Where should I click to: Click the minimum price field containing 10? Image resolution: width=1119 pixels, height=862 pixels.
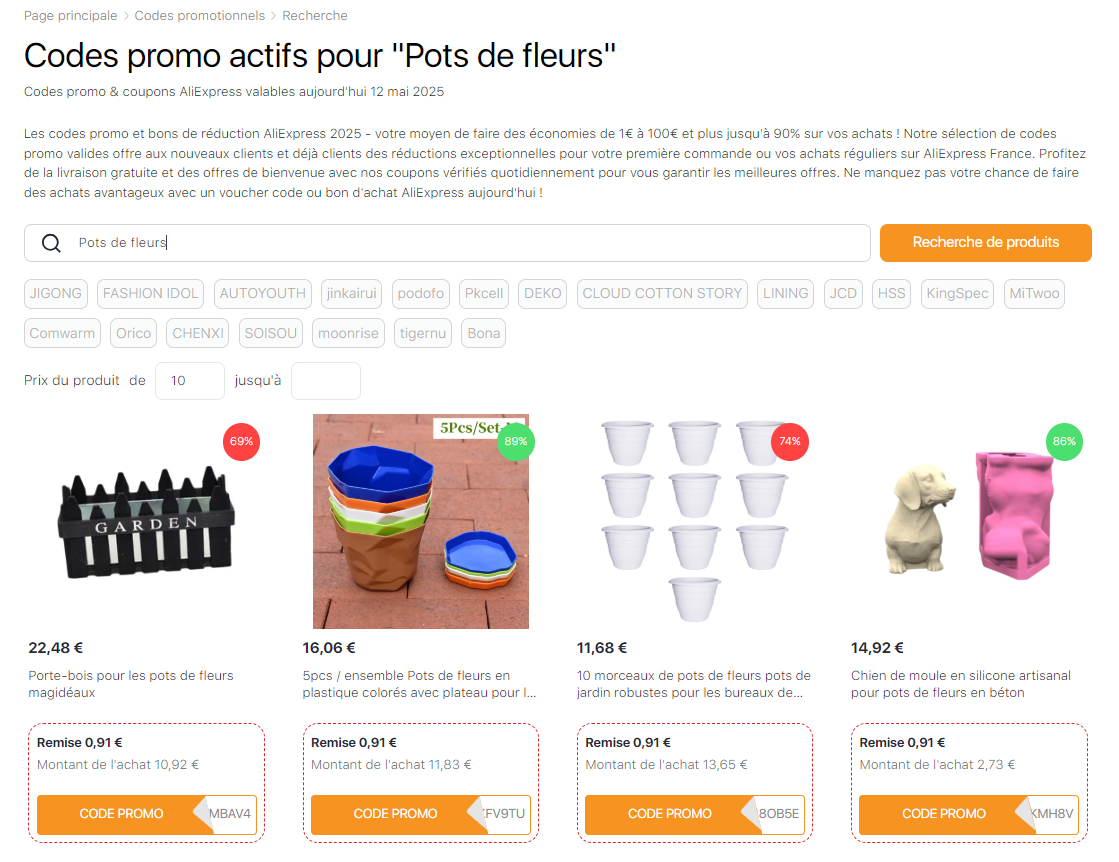pyautogui.click(x=189, y=380)
